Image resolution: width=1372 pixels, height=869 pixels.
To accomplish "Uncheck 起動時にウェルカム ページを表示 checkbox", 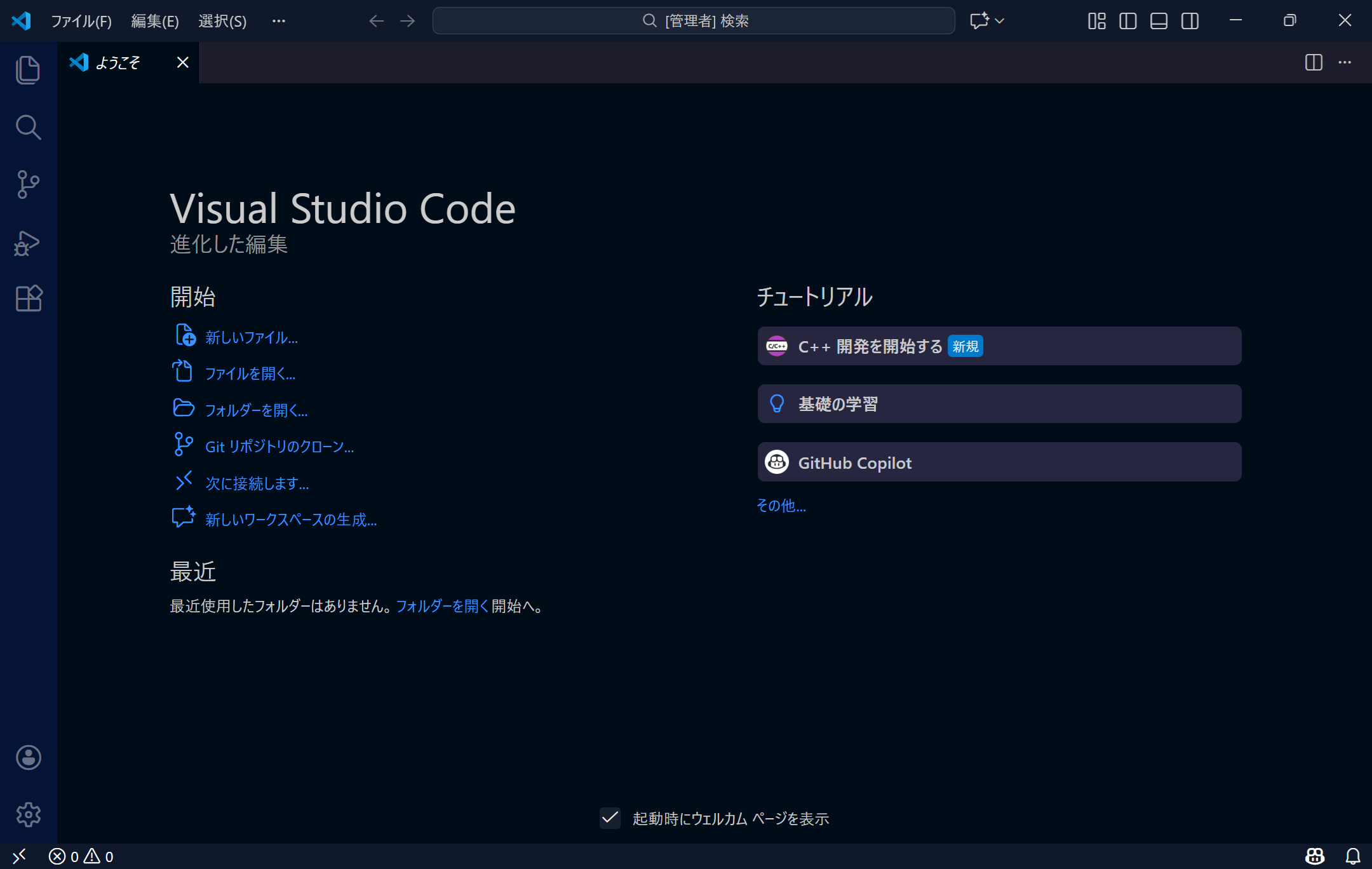I will click(x=610, y=818).
